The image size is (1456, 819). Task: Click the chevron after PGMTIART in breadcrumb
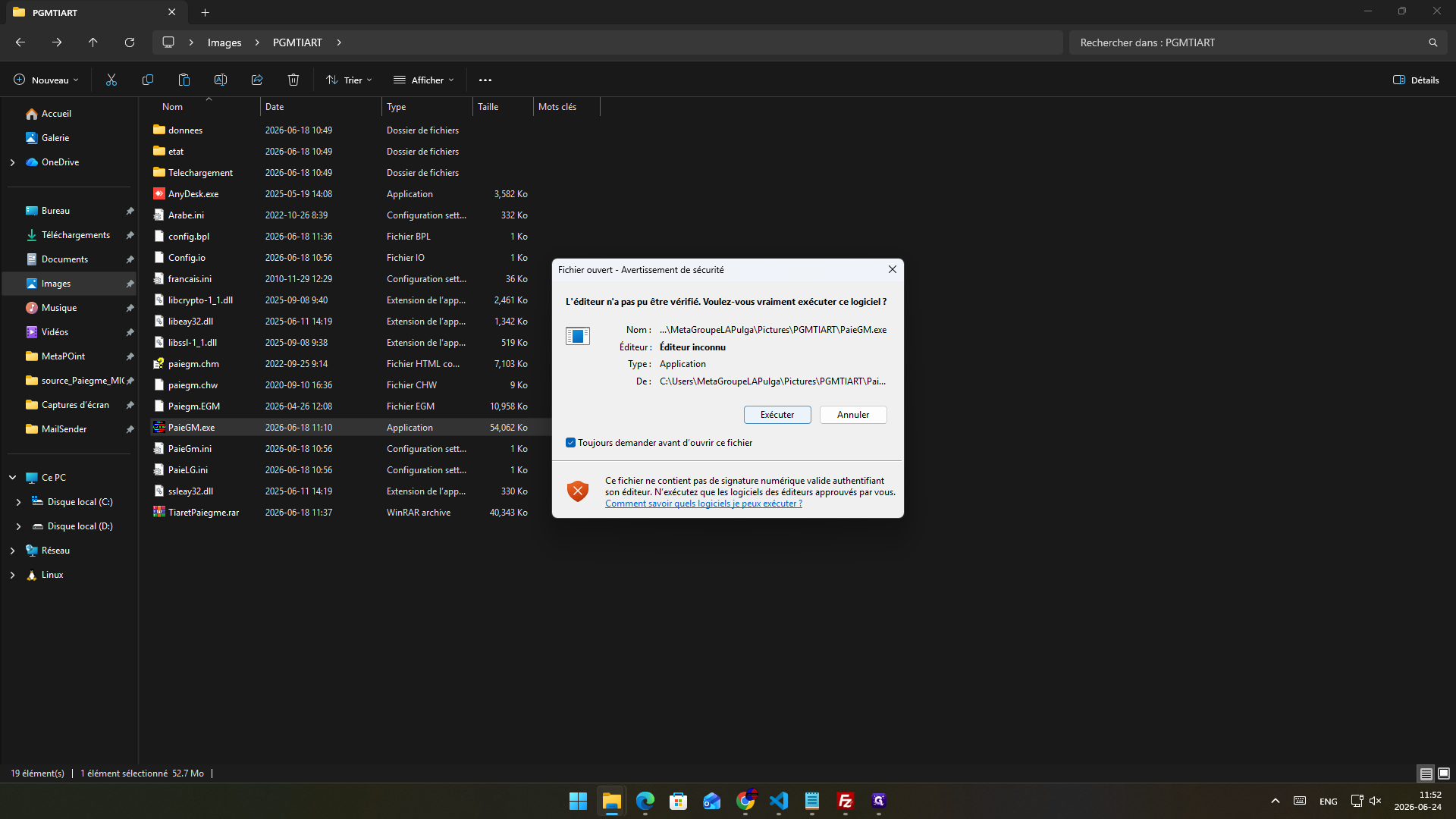click(339, 42)
